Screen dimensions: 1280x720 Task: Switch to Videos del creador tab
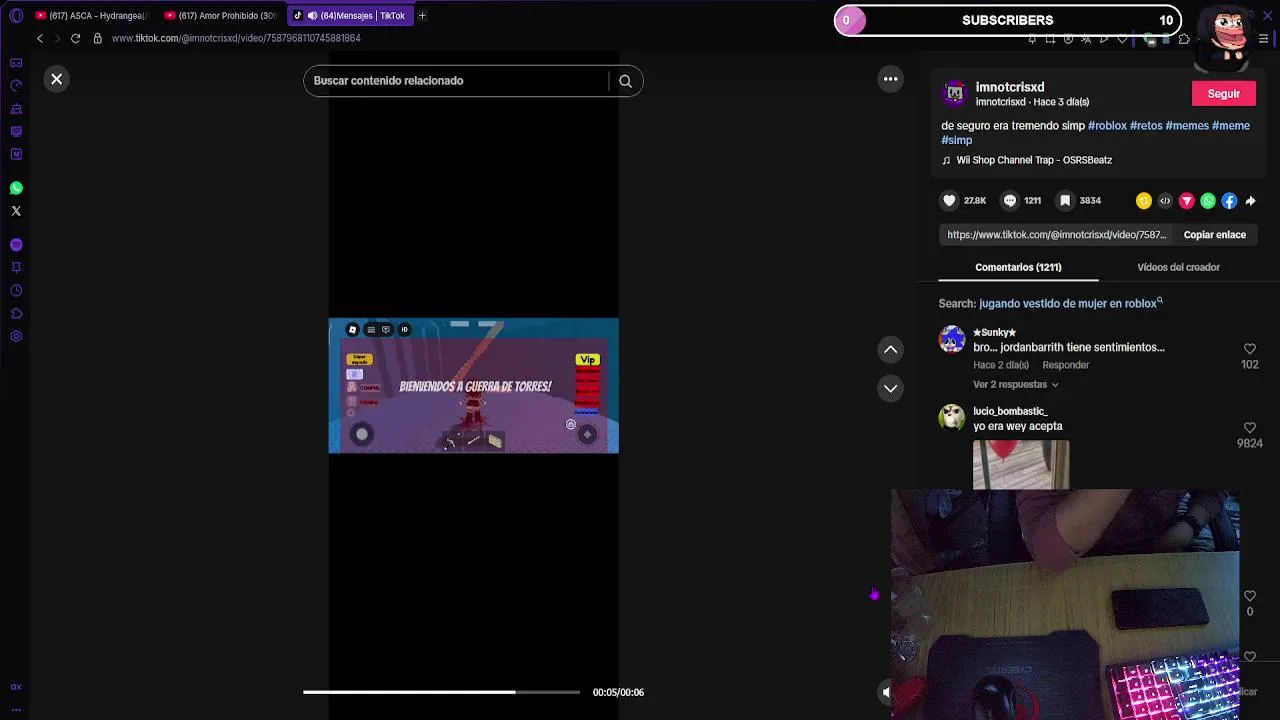coord(1178,267)
